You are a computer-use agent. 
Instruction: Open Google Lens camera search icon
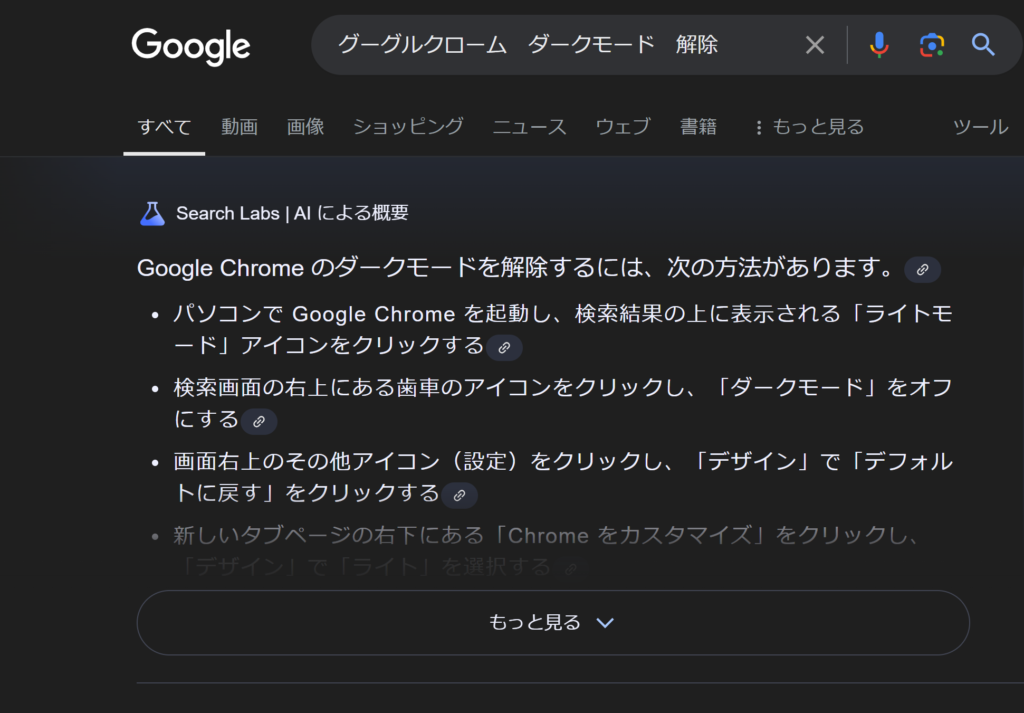[x=932, y=45]
